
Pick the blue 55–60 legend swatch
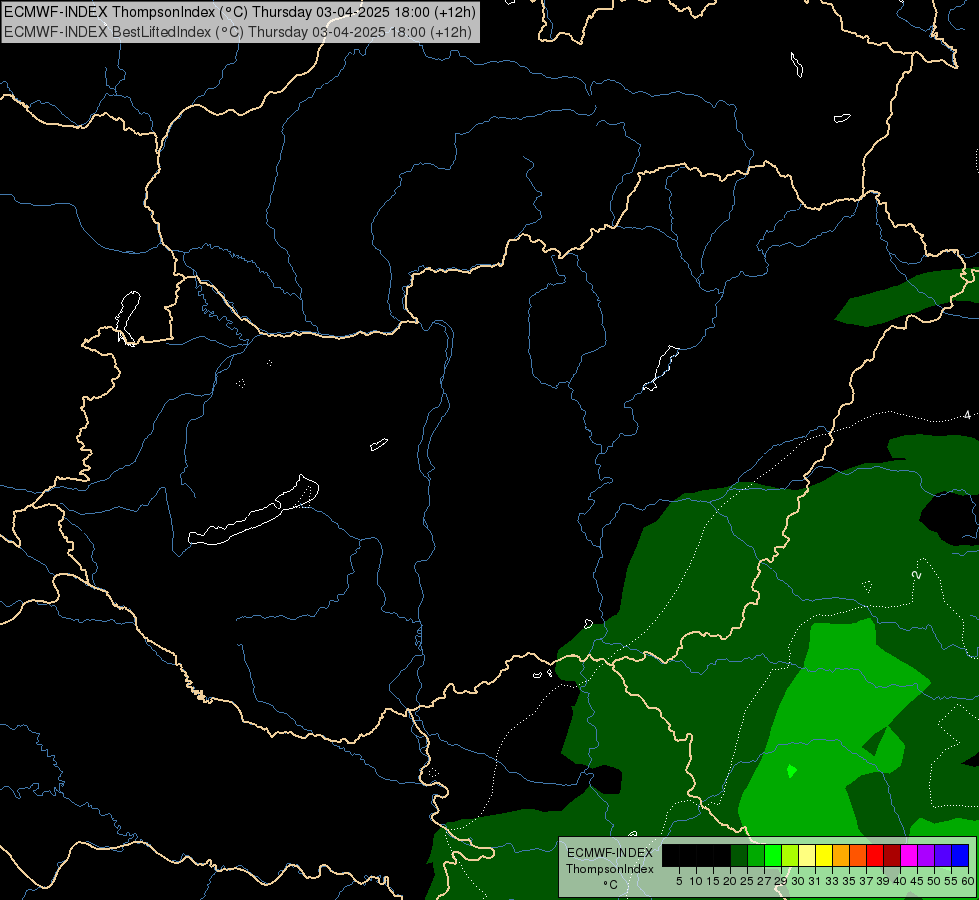960,855
